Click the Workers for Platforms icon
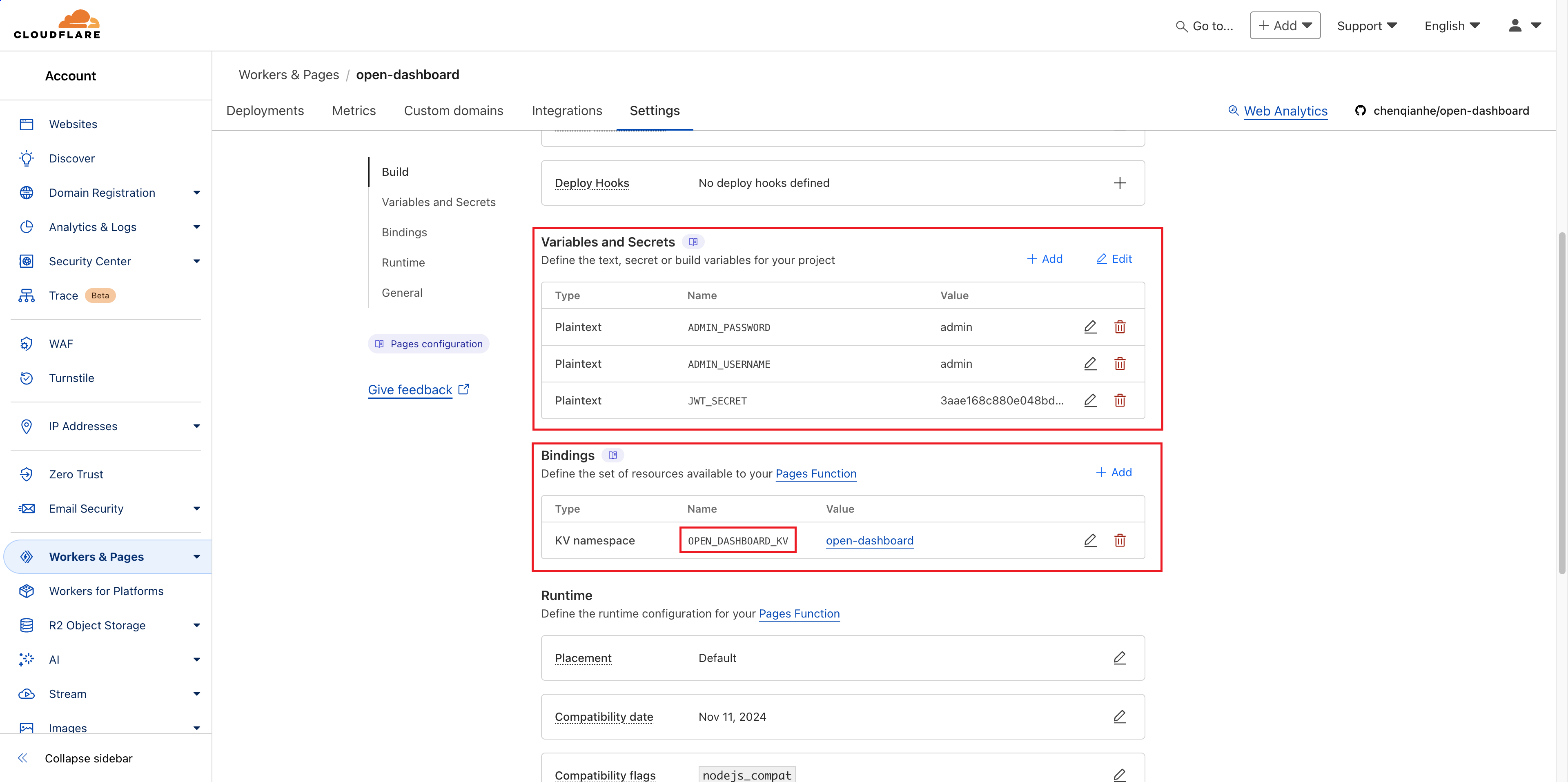This screenshot has width=1568, height=782. click(26, 591)
